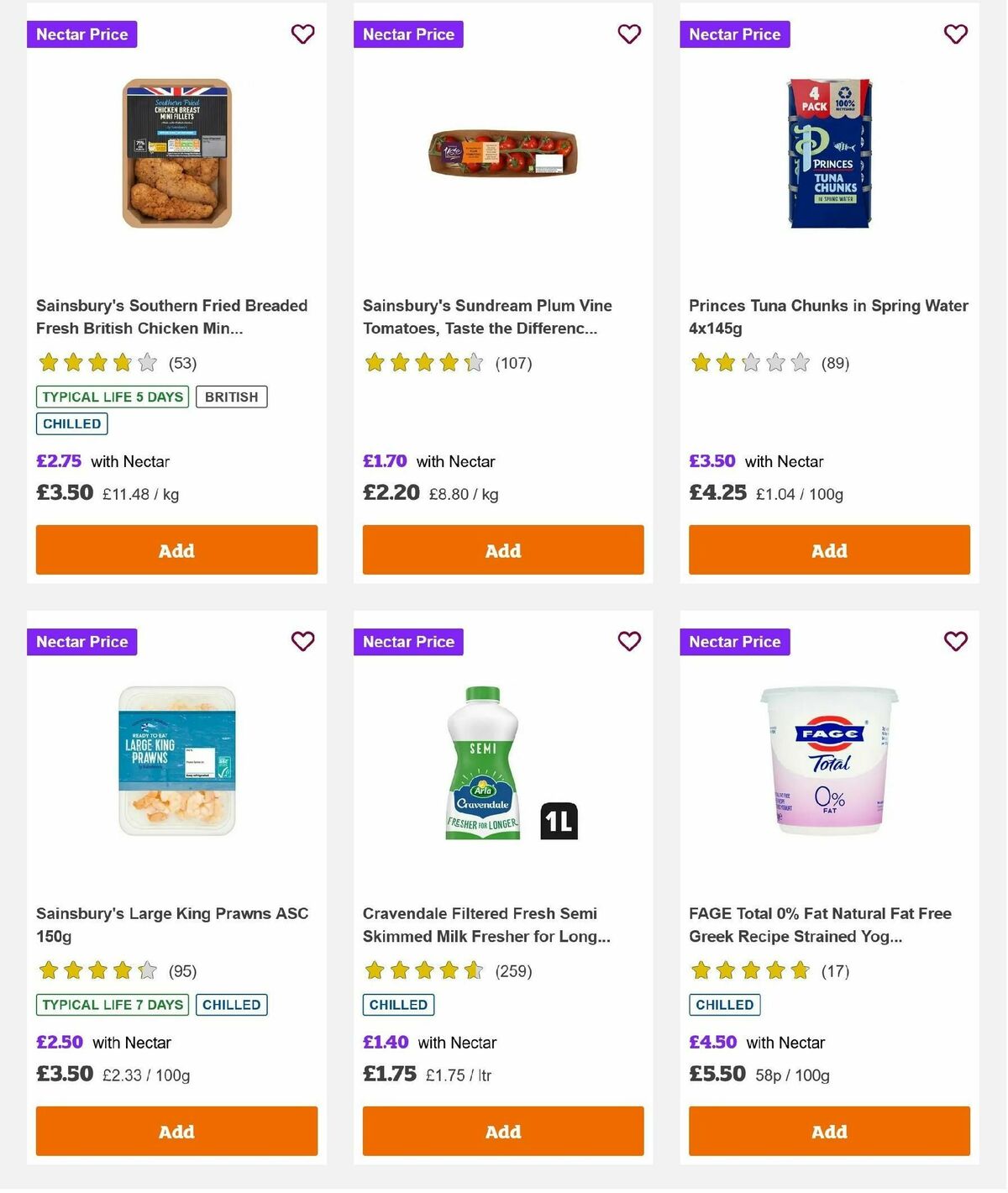Click Add on the Large King Prawns

tap(176, 1132)
